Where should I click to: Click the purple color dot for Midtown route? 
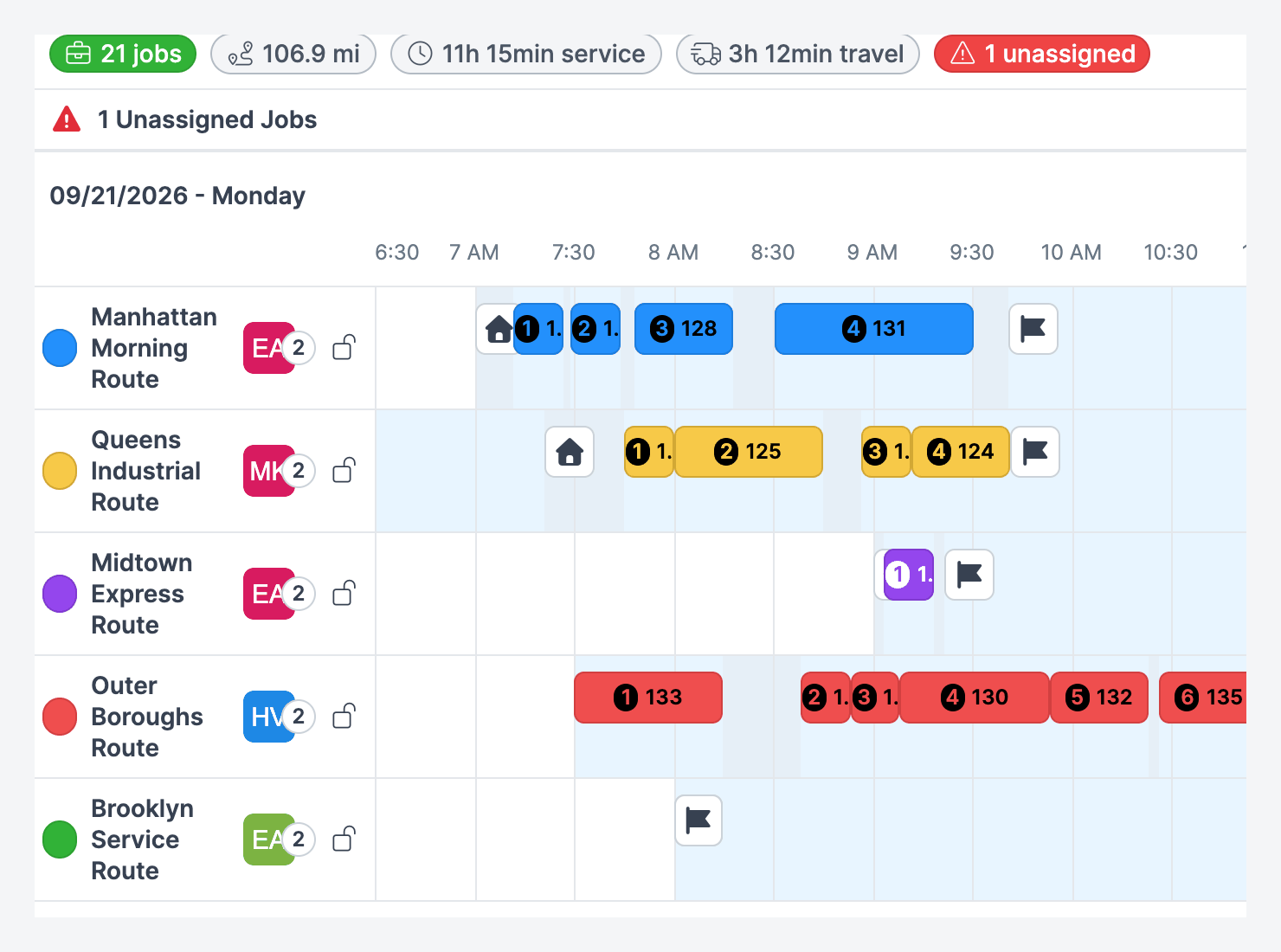pos(60,594)
